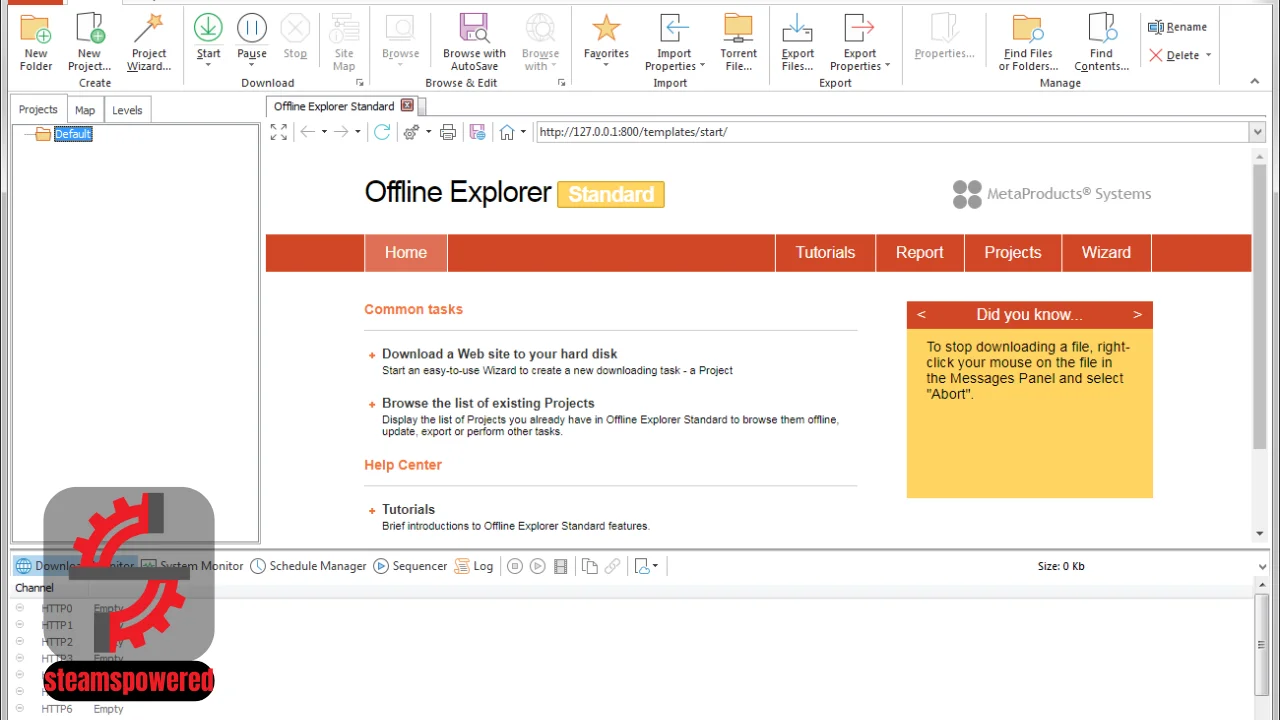Open the Schedule Manager tab
The width and height of the screenshot is (1280, 720).
tap(308, 566)
